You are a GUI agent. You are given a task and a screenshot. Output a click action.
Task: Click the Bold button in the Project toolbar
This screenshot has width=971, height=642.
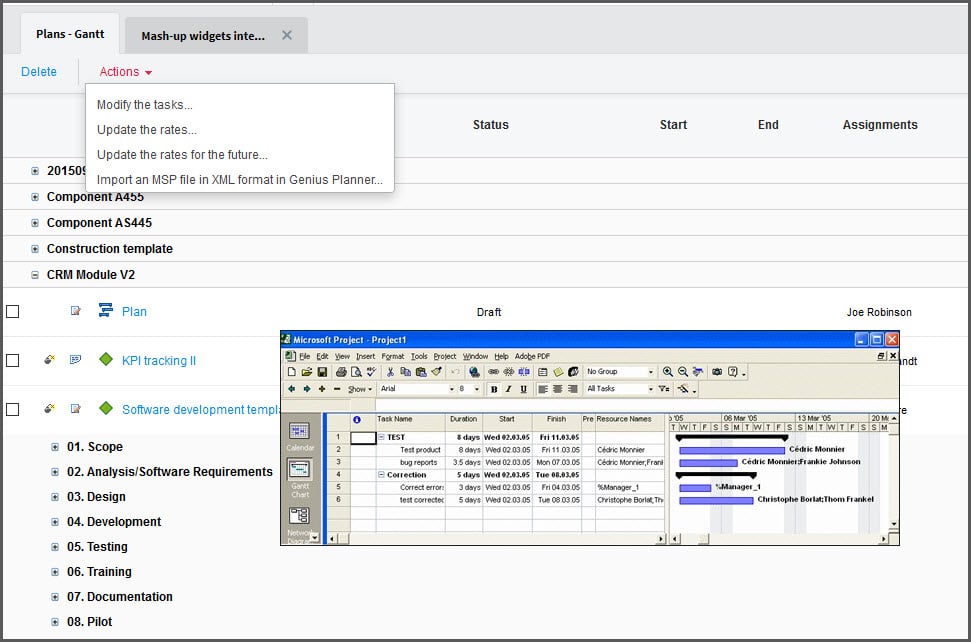[x=494, y=389]
